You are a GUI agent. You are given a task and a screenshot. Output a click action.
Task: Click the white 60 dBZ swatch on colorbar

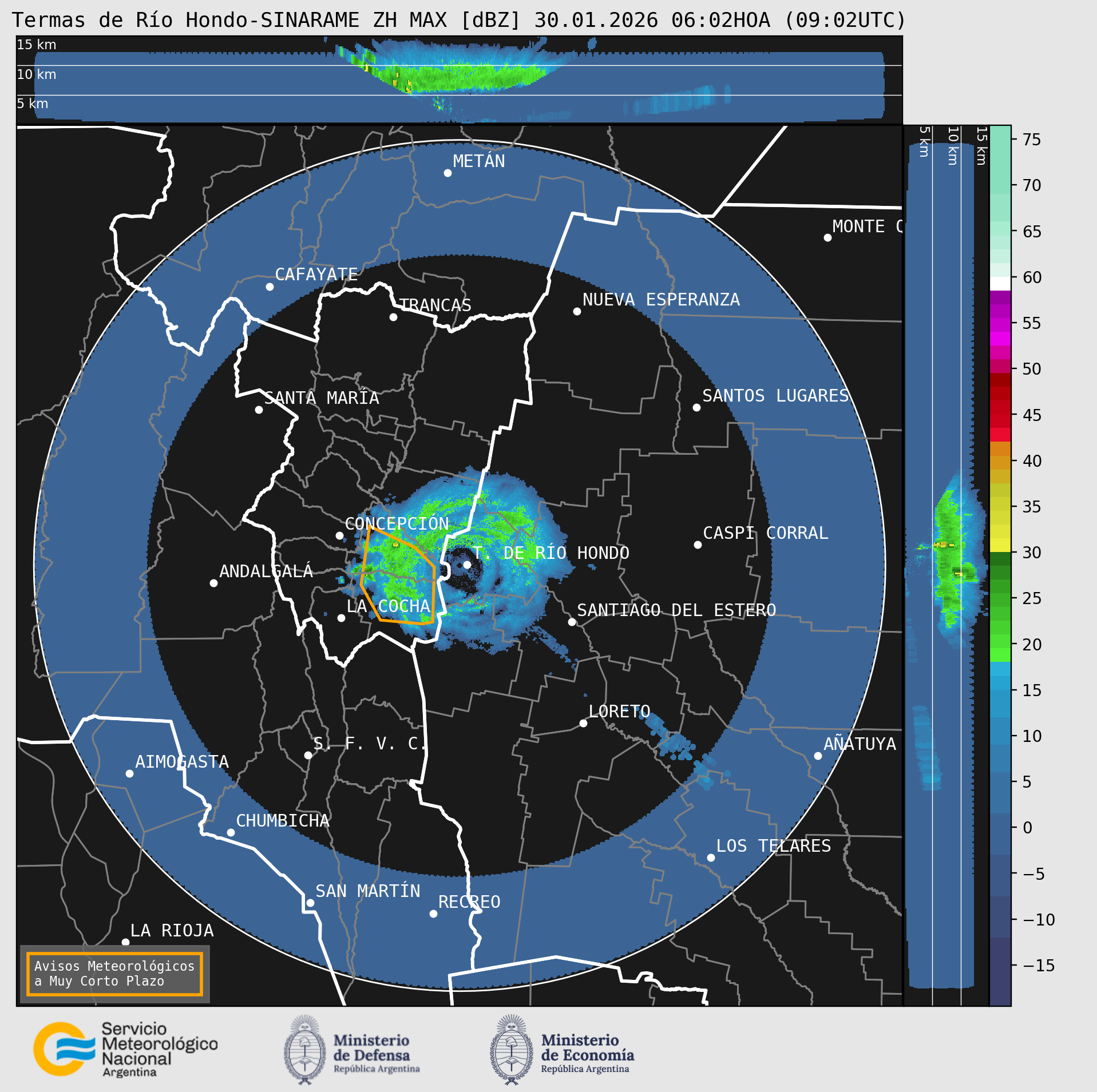(1000, 284)
